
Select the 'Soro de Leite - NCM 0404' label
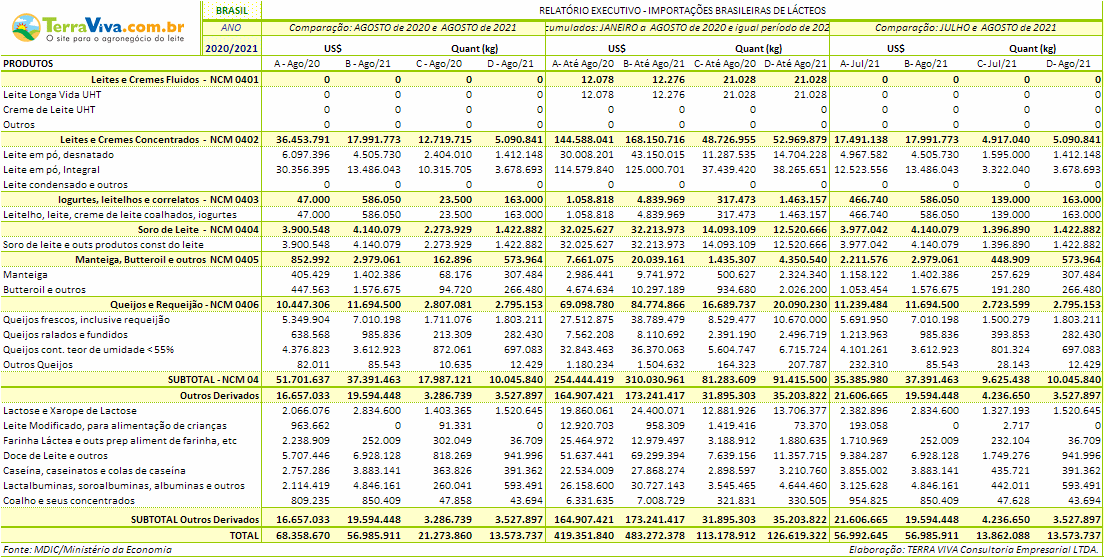point(199,230)
